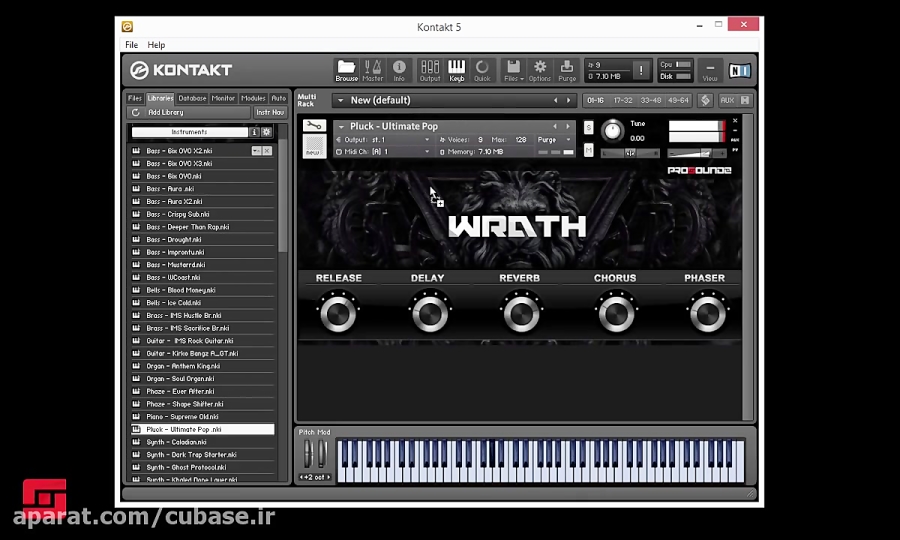Click the RELEASE knob
This screenshot has width=900, height=540.
(x=338, y=313)
